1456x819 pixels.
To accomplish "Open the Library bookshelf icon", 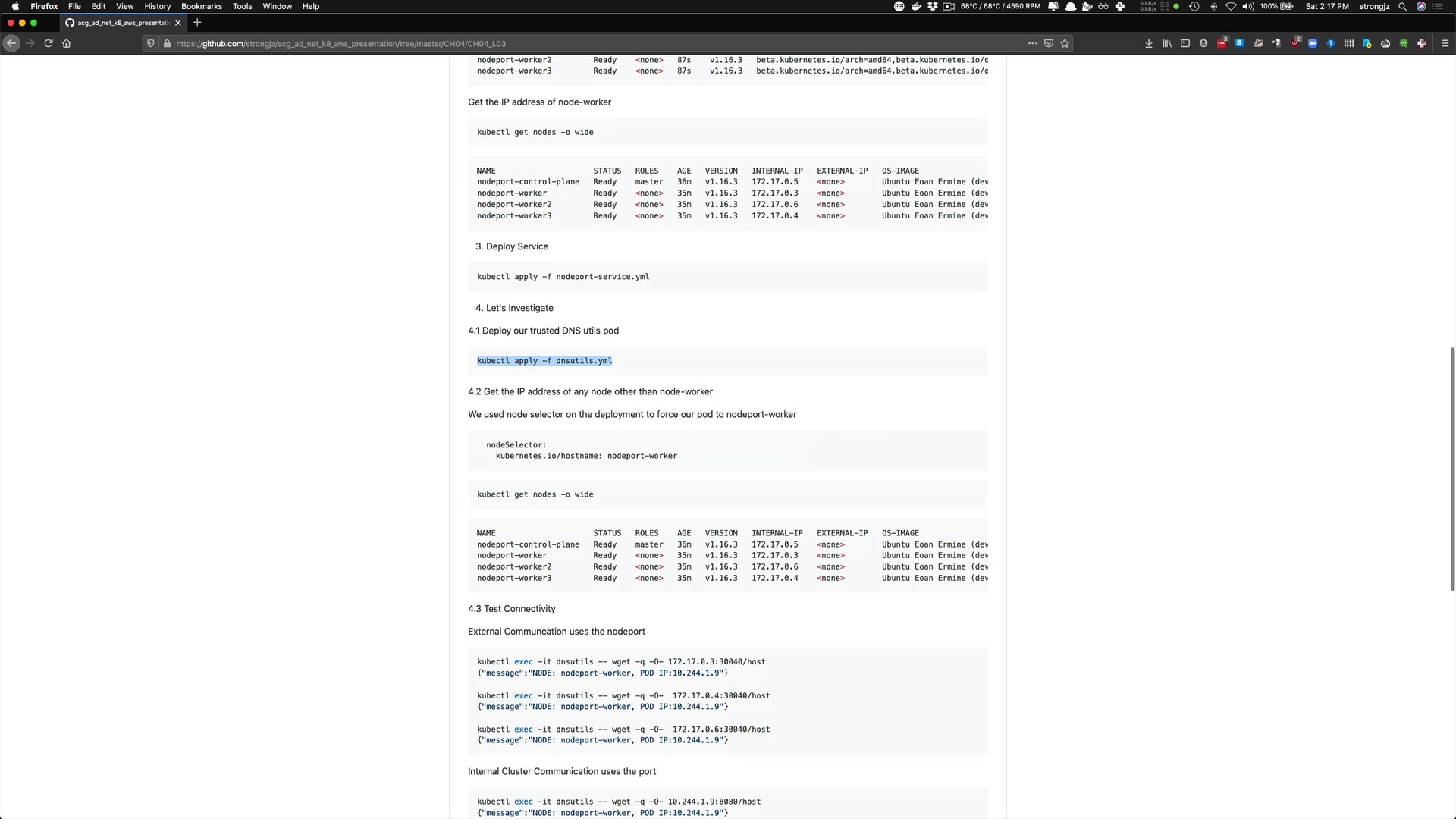I will pyautogui.click(x=1167, y=44).
